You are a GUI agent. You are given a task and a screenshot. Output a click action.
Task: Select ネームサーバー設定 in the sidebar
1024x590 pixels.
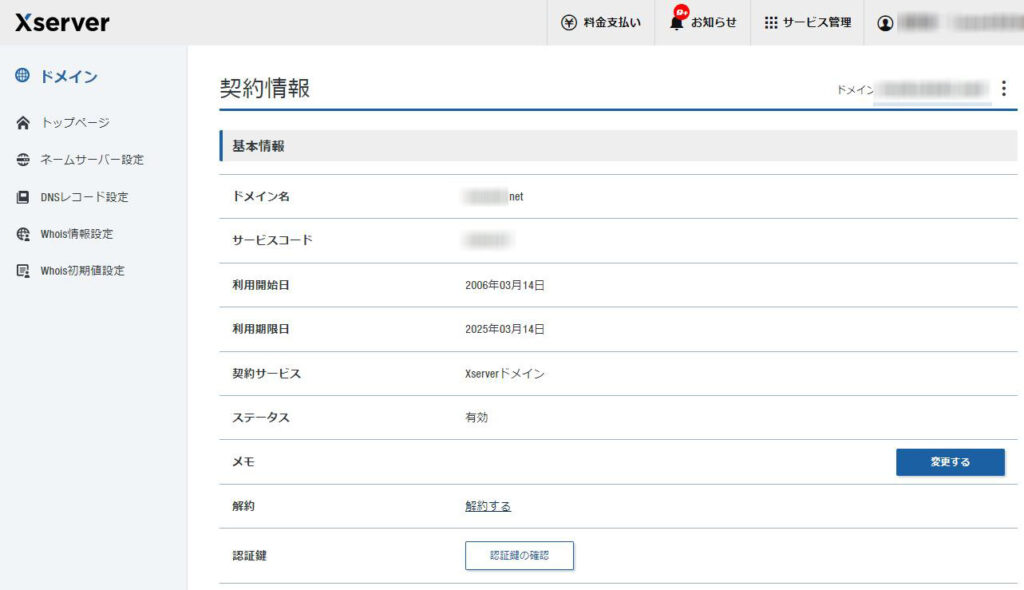tap(92, 160)
